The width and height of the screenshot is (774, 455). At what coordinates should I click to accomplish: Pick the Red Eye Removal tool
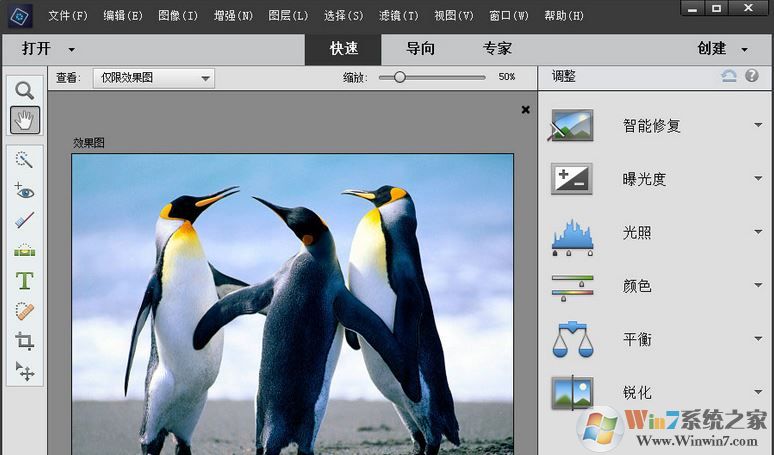(24, 190)
